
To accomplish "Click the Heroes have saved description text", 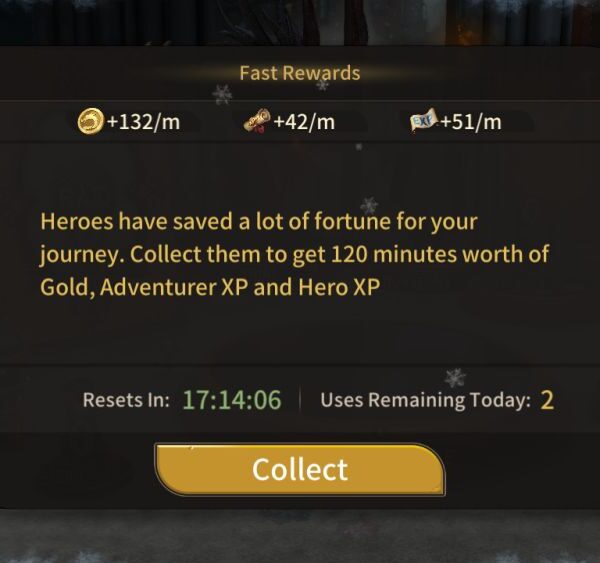I will [x=295, y=254].
